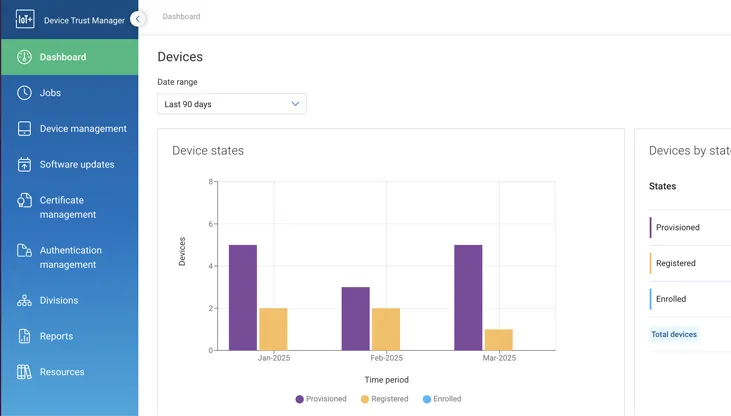Click the Reports document icon
This screenshot has width=731, height=416.
point(24,337)
